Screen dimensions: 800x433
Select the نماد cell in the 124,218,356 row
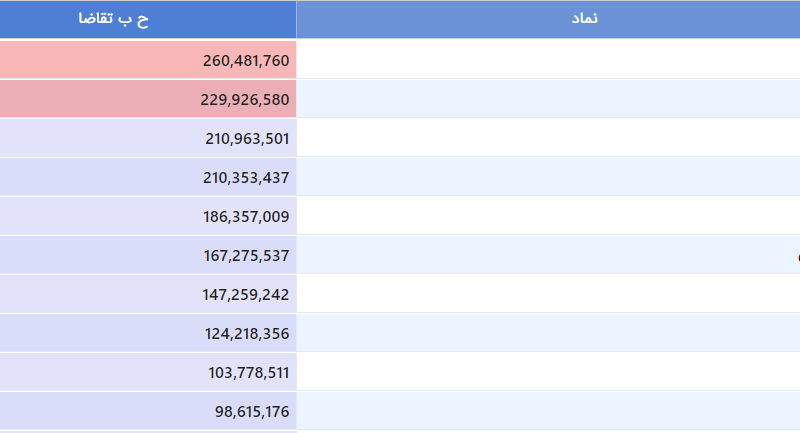(x=548, y=333)
